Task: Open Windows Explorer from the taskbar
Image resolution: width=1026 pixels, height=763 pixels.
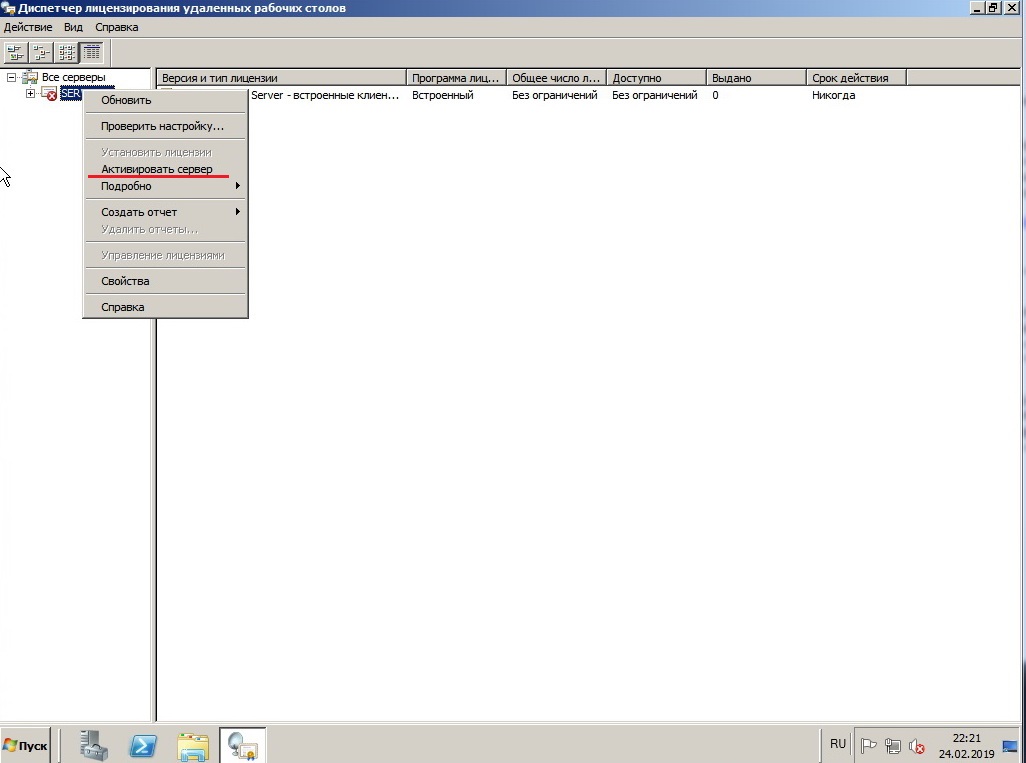Action: (x=193, y=745)
